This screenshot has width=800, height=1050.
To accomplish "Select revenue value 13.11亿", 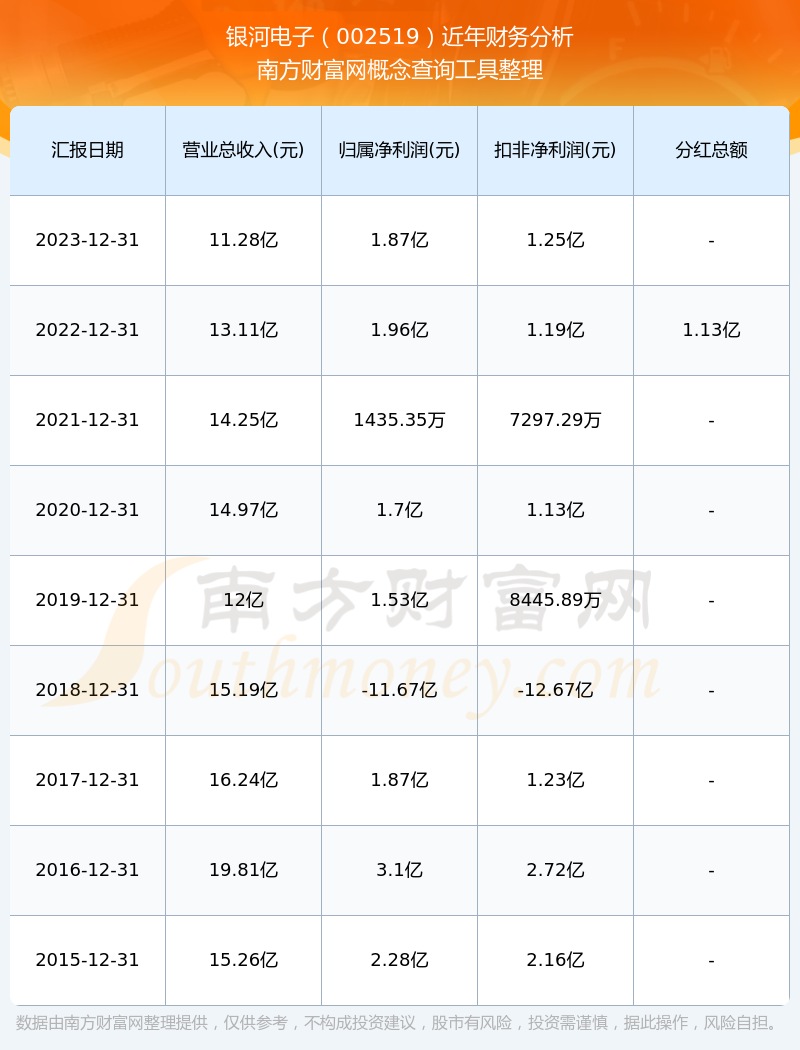I will point(244,330).
